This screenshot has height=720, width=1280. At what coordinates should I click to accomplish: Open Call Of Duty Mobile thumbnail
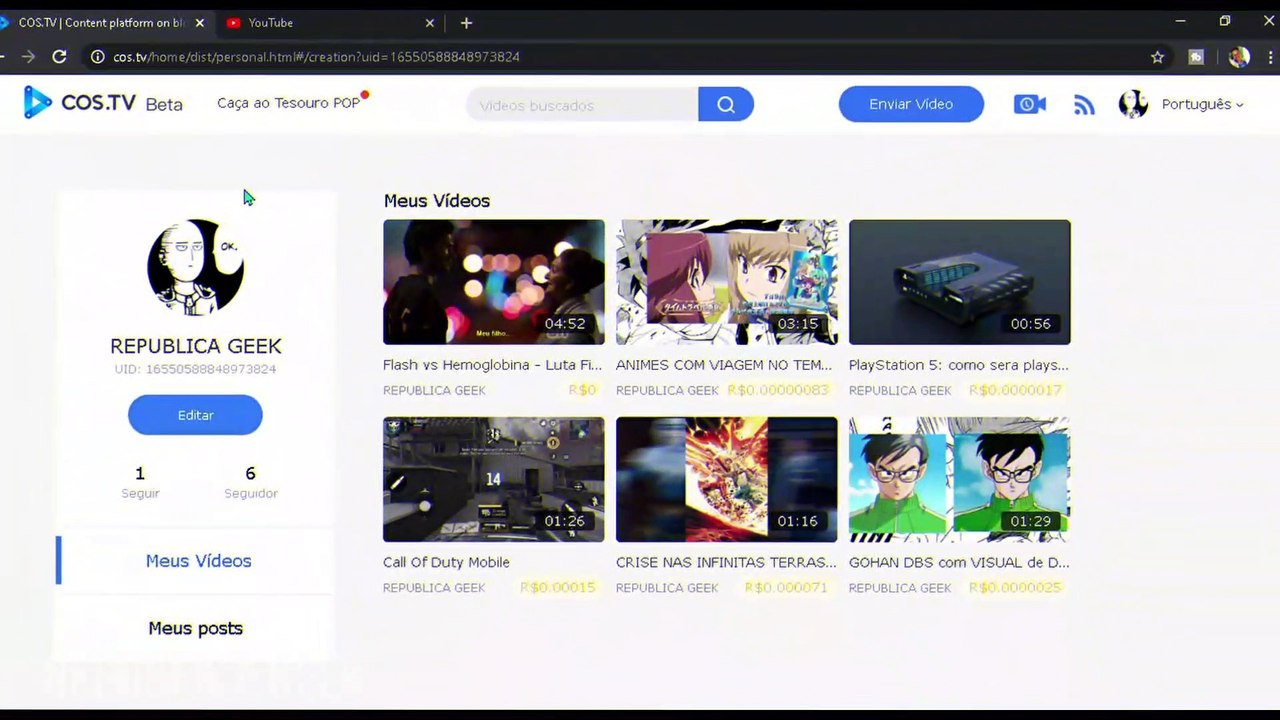coord(494,479)
